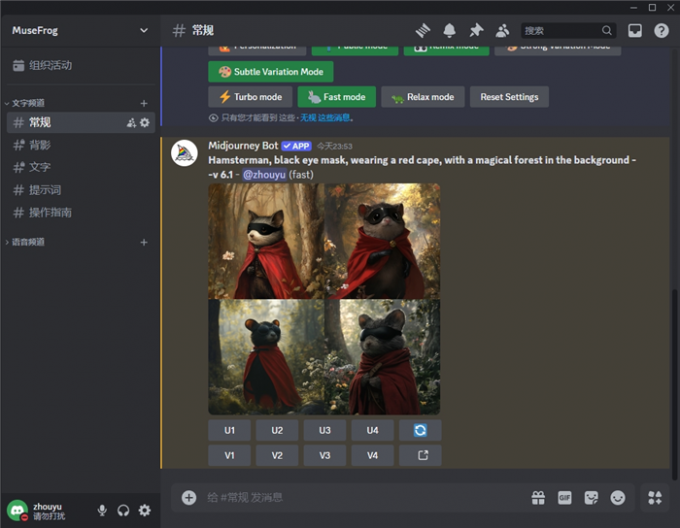Upscale image with U1
Image resolution: width=680 pixels, height=528 pixels.
click(x=229, y=430)
